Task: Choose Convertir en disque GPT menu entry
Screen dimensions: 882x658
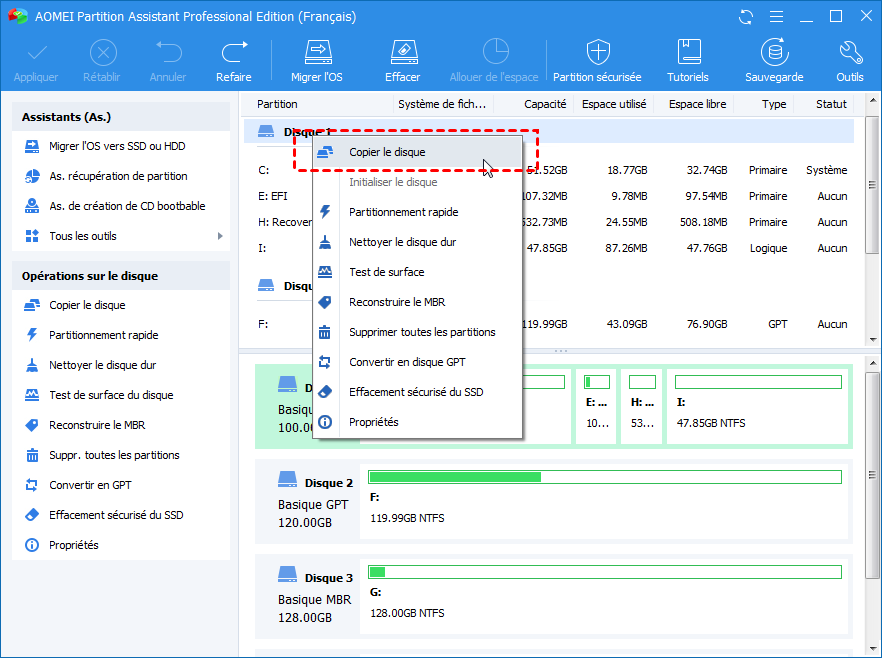Action: [406, 362]
